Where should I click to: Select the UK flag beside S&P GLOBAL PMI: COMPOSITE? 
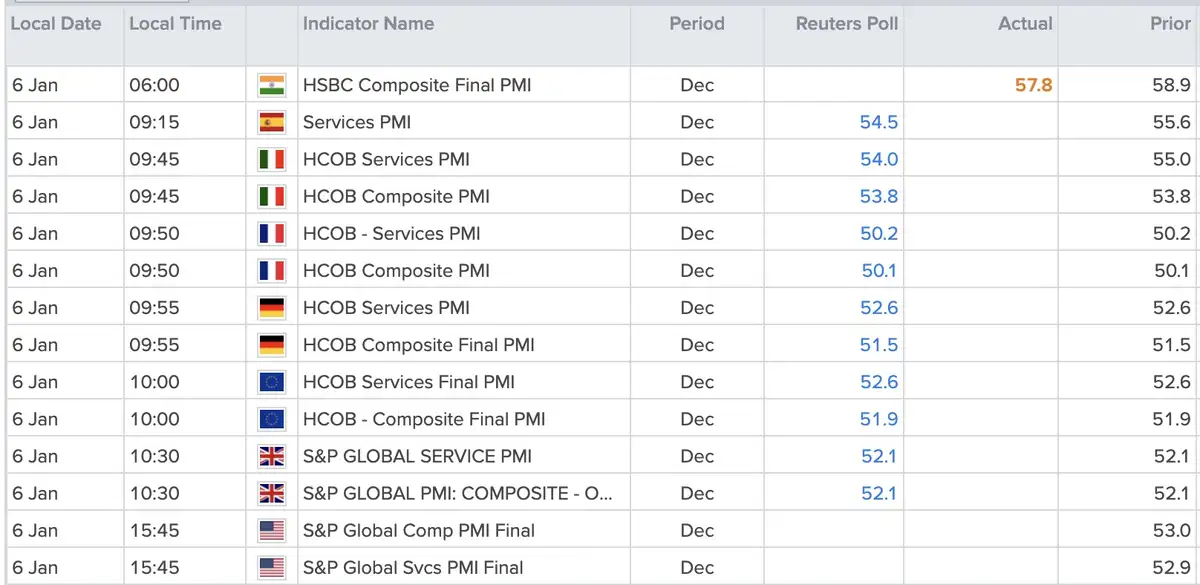coord(271,492)
